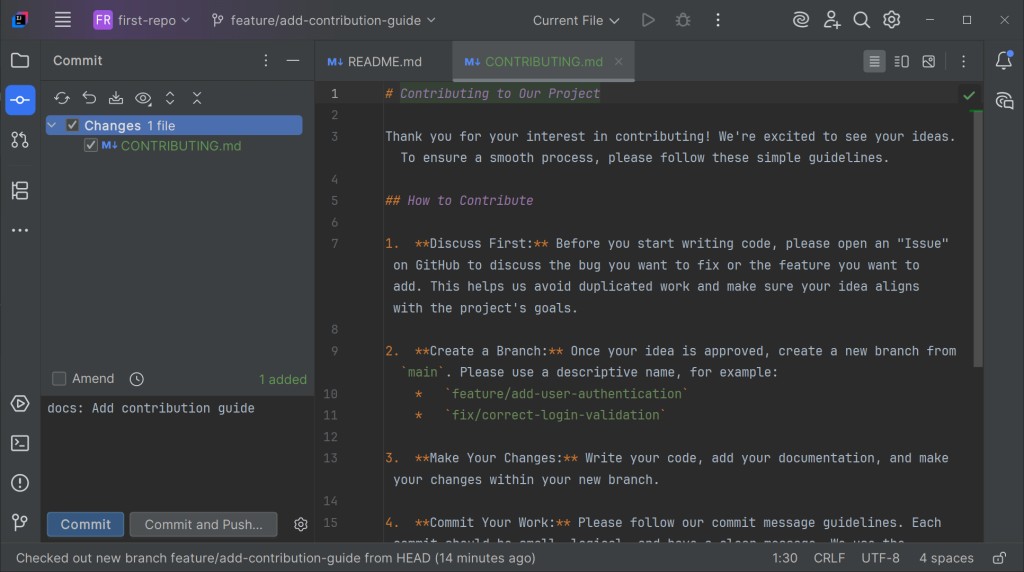This screenshot has width=1024, height=572.
Task: Hide the Commit panel
Action: (293, 61)
